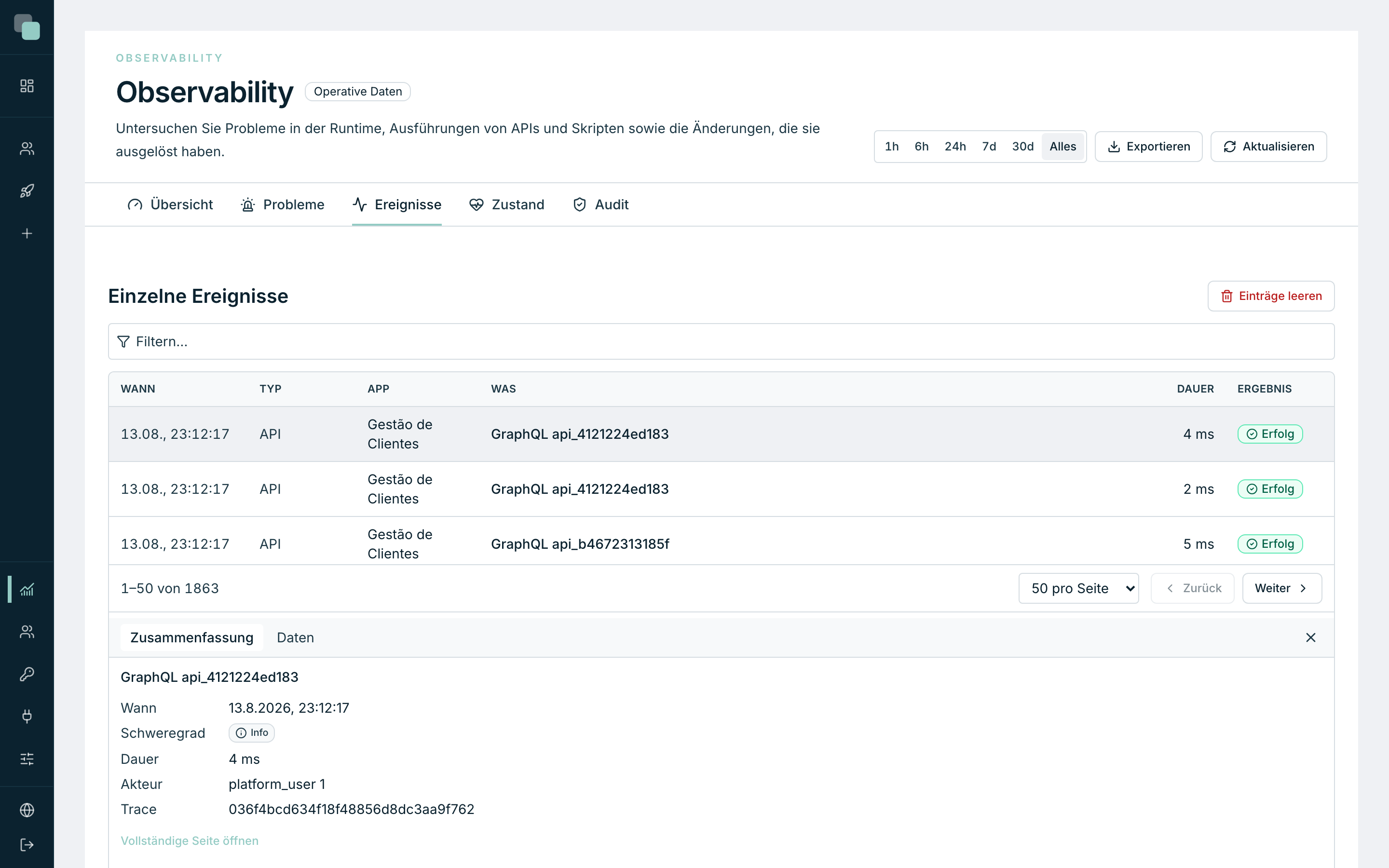The width and height of the screenshot is (1389, 868).
Task: Select the 6h time range
Action: [921, 147]
